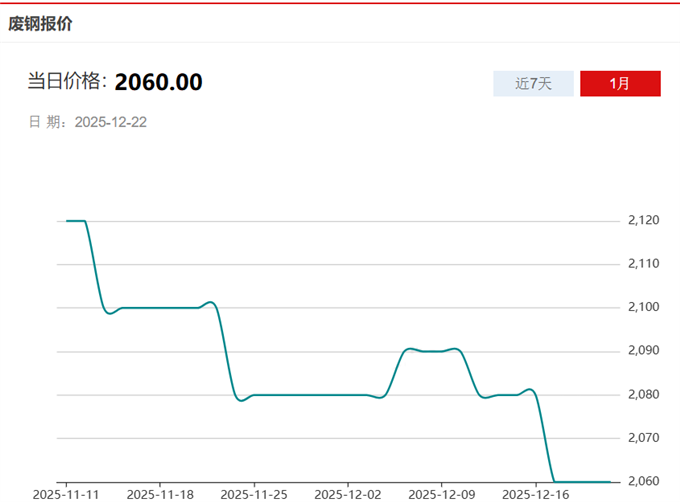The height and width of the screenshot is (502, 680).
Task: Click the 2,060 y-axis label
Action: pyautogui.click(x=643, y=481)
